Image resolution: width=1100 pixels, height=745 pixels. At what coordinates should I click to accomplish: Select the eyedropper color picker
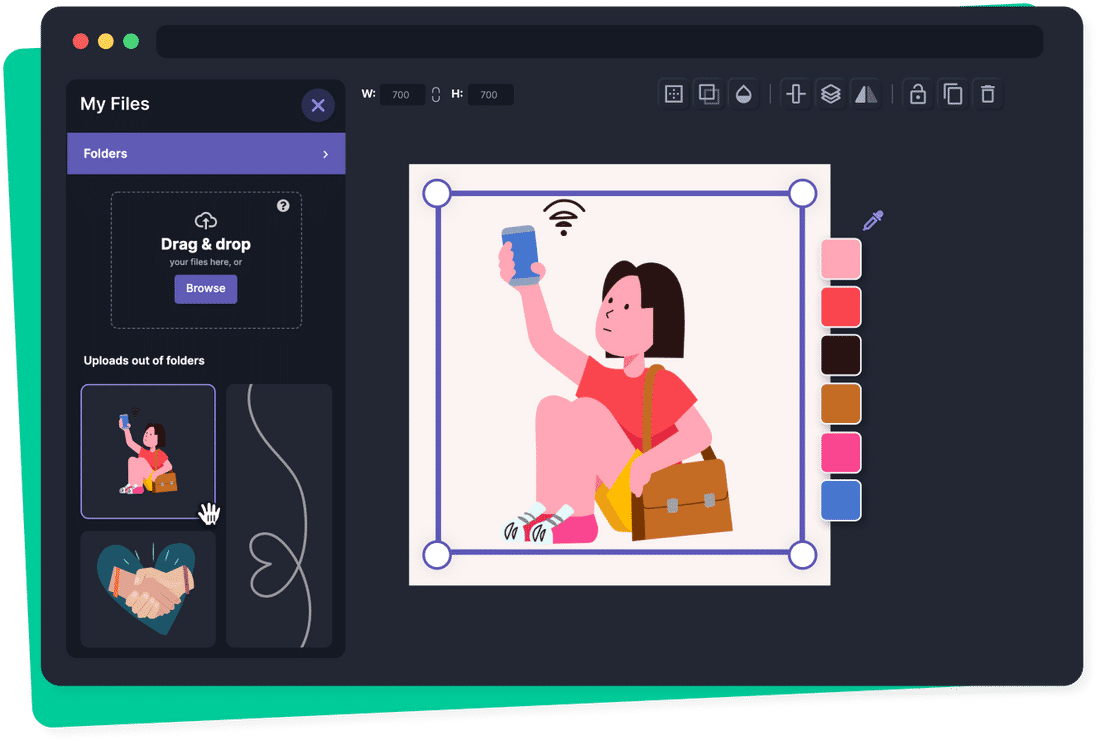coord(873,221)
